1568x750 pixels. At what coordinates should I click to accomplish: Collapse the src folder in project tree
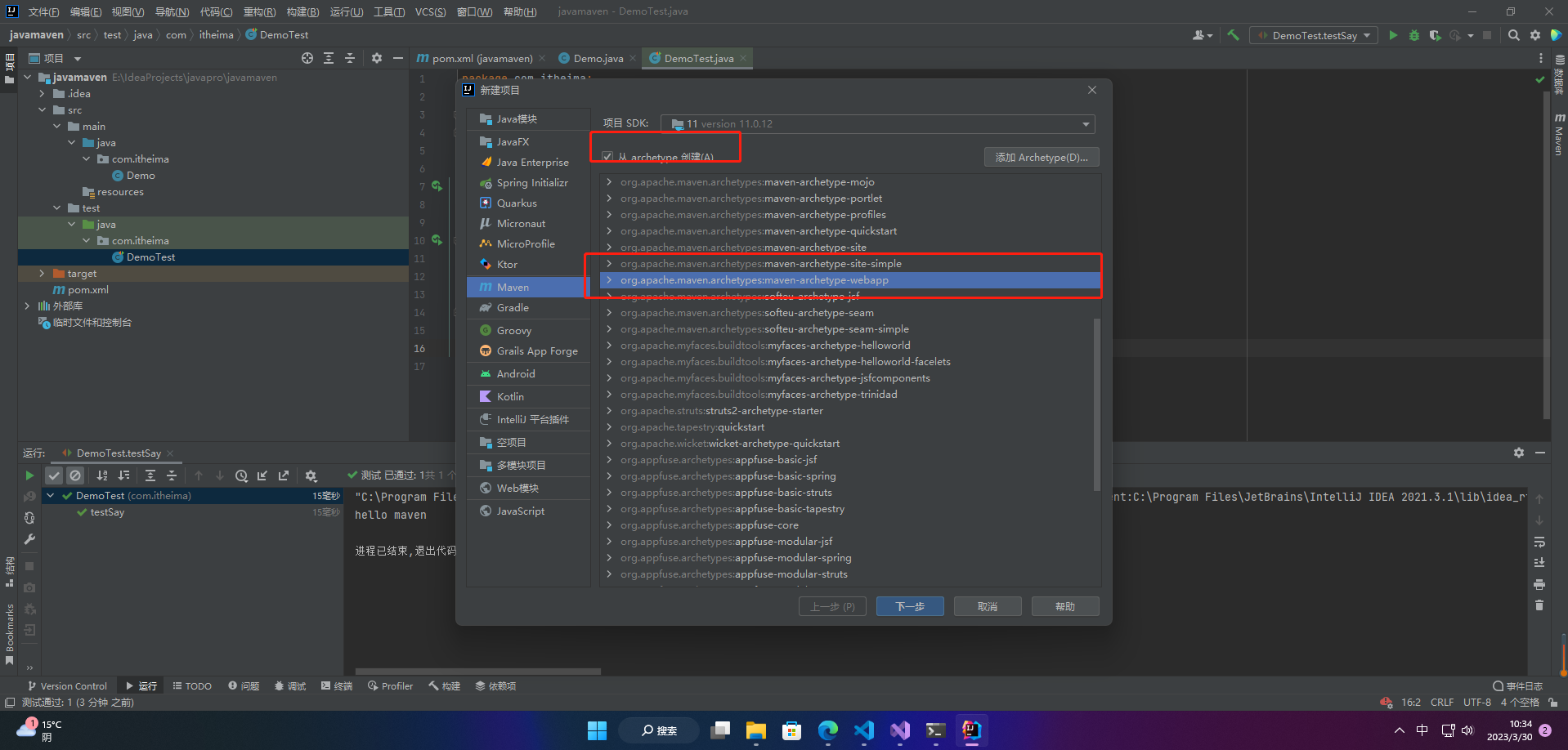(x=42, y=110)
